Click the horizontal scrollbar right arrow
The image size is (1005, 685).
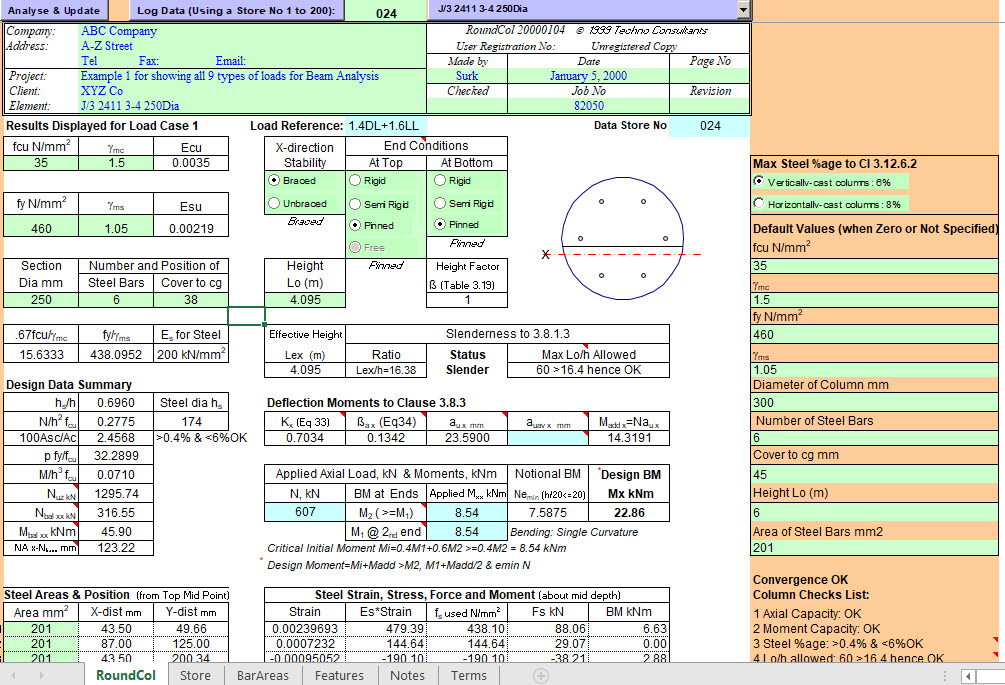tap(1001, 676)
